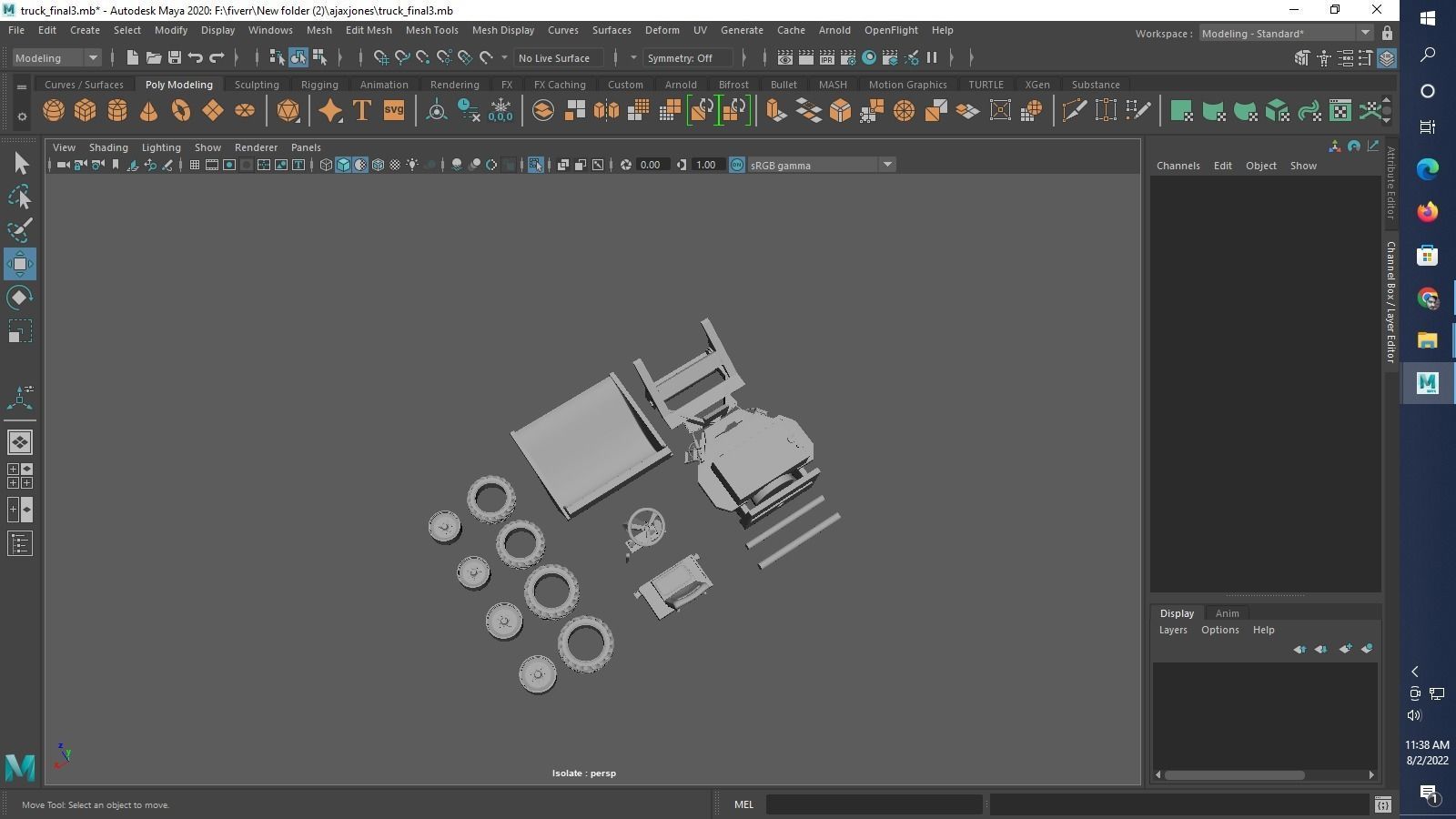Viewport: 1456px width, 819px height.
Task: Click Layers menu in Layer Editor
Action: [x=1173, y=630]
